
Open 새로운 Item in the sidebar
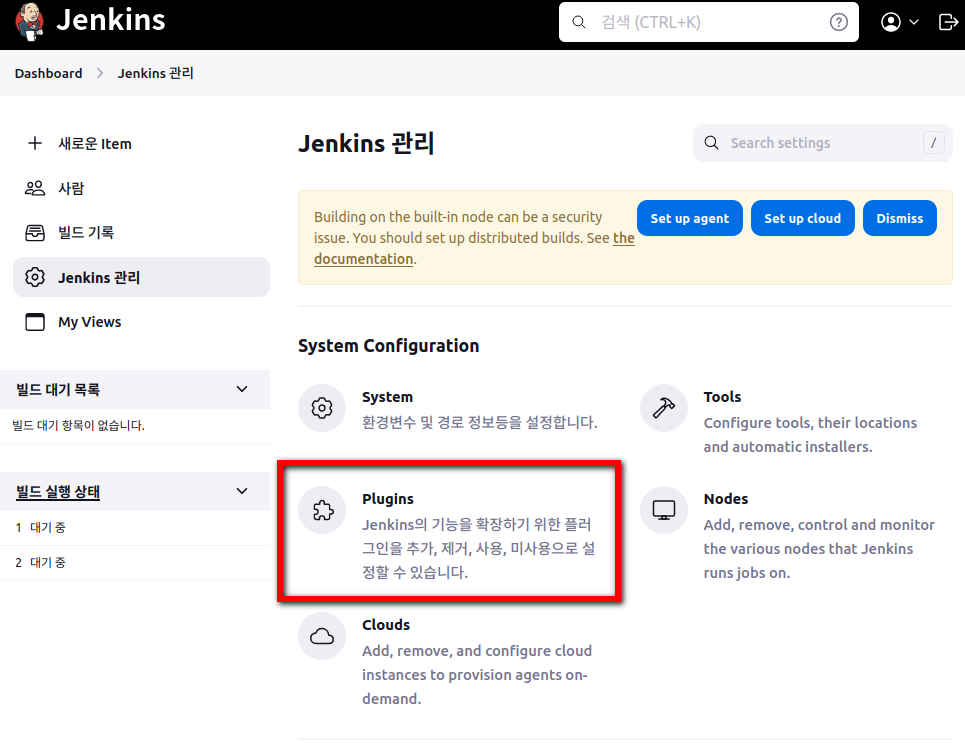141,143
